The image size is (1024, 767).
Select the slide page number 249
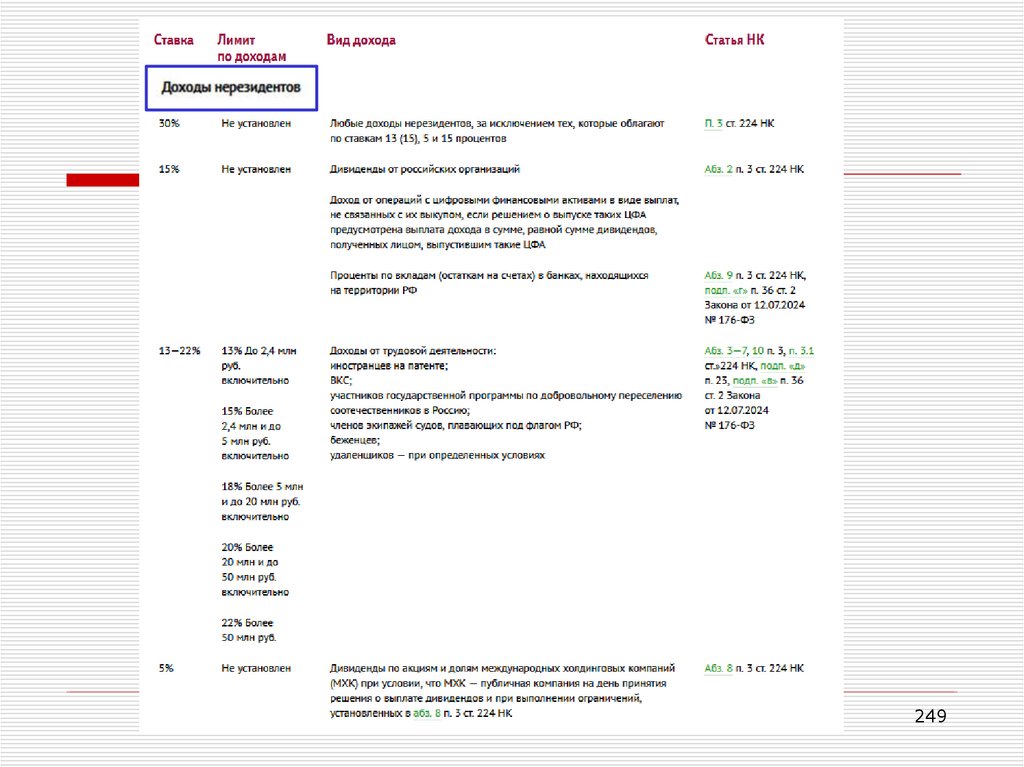(x=931, y=716)
